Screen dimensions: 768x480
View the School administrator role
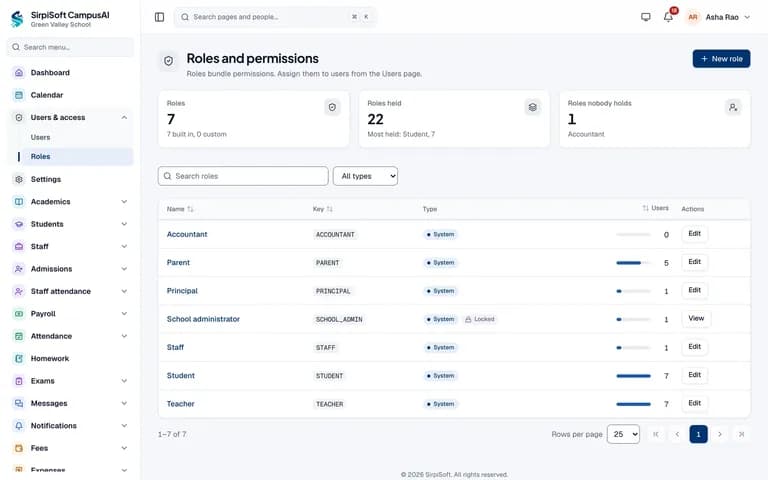tap(696, 318)
